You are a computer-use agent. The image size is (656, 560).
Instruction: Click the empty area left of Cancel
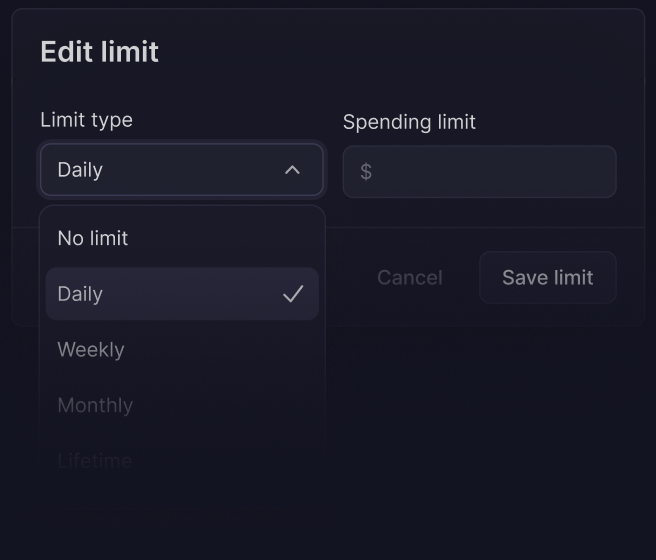(x=345, y=278)
